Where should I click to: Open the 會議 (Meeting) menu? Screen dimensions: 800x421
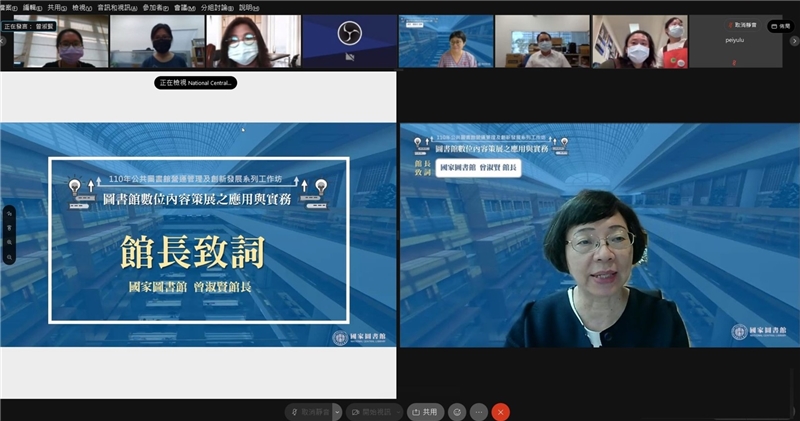pos(184,8)
